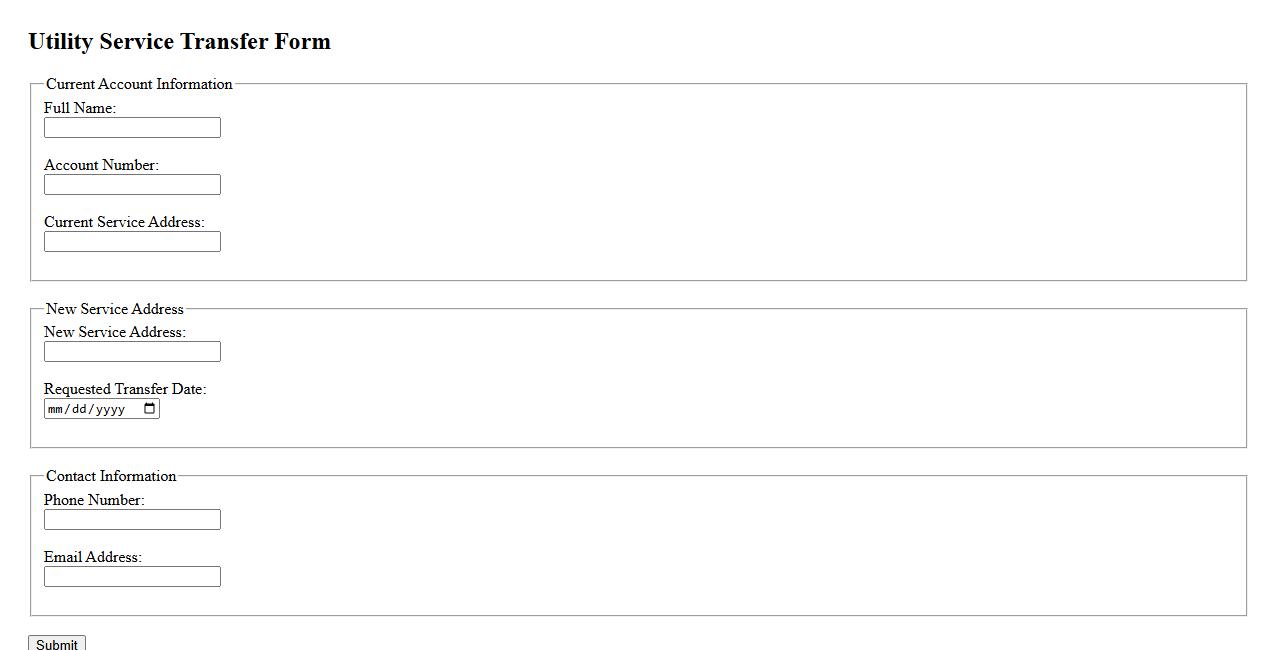Click the Email Address text field
Viewport: 1278px width, 650px height.
(x=132, y=577)
